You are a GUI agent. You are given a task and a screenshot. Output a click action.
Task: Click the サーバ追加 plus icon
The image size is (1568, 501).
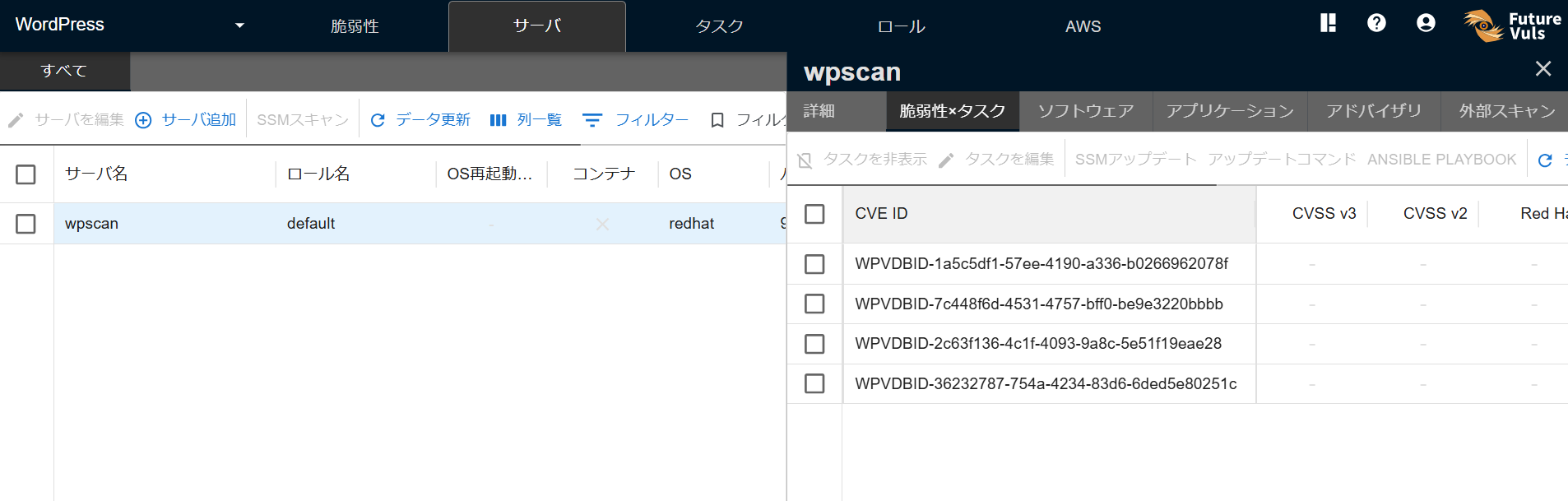point(143,120)
